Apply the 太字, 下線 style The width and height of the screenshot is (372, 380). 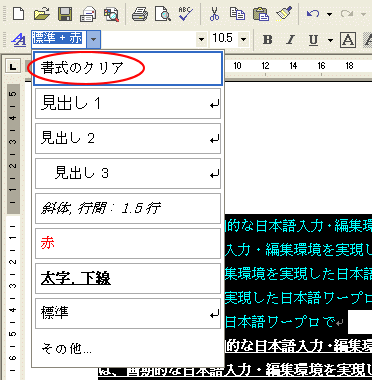click(128, 279)
